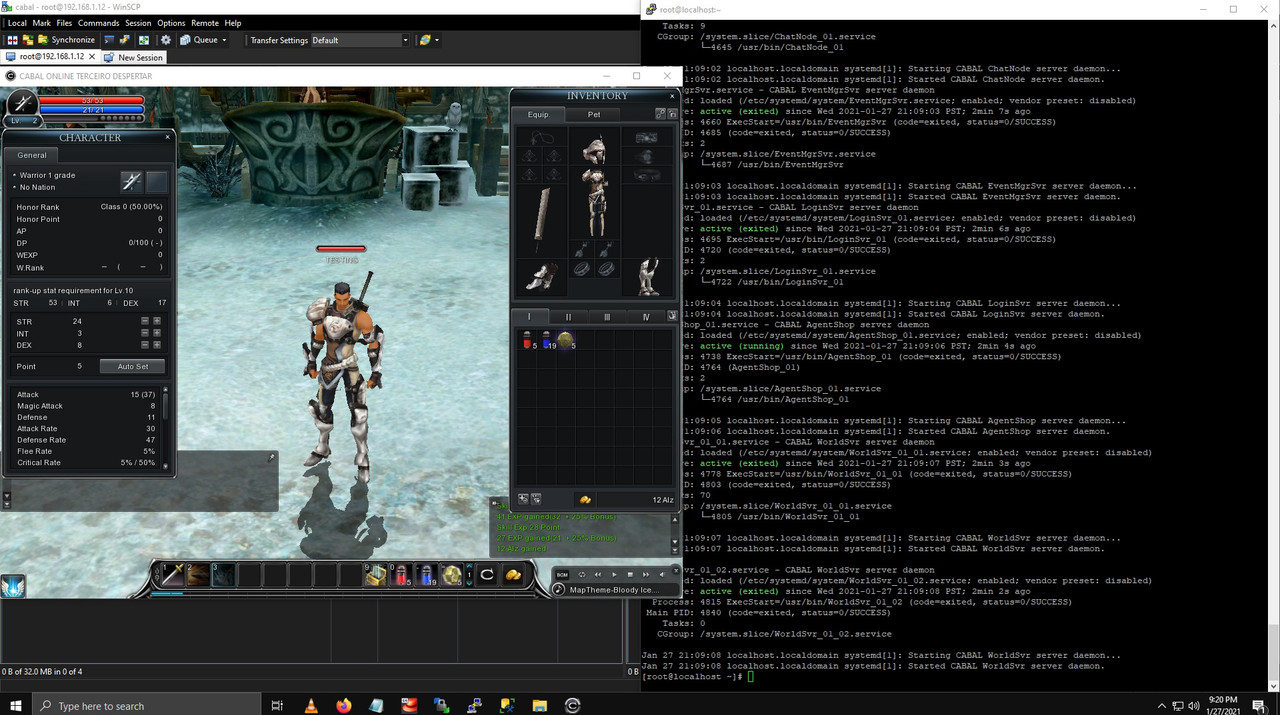Screen dimensions: 1280x715
Task: Open the Queue dropdown arrow
Action: (x=225, y=40)
